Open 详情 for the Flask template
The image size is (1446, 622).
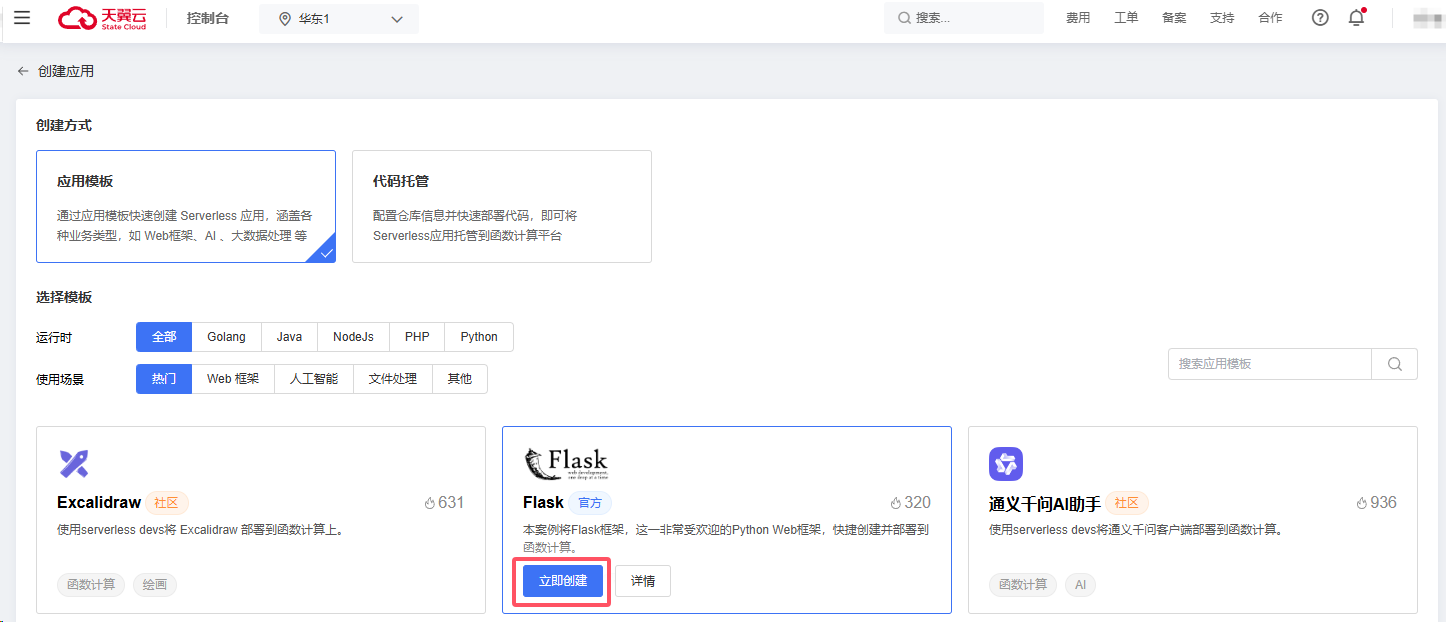tap(643, 581)
